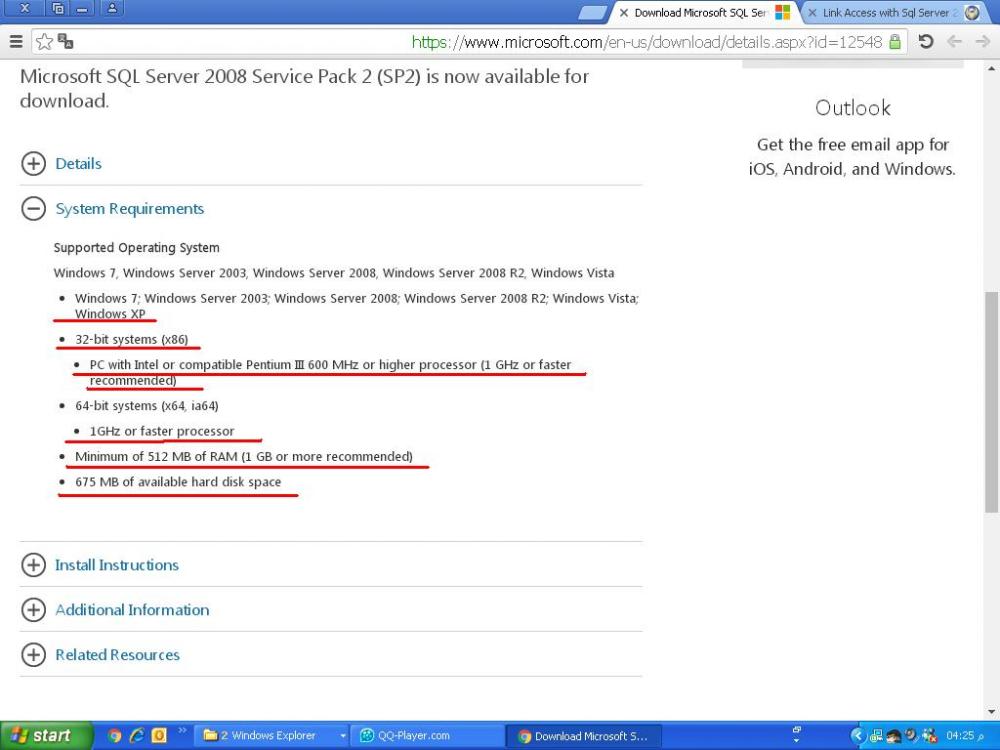
Task: Click the translate page icon
Action: 65,42
